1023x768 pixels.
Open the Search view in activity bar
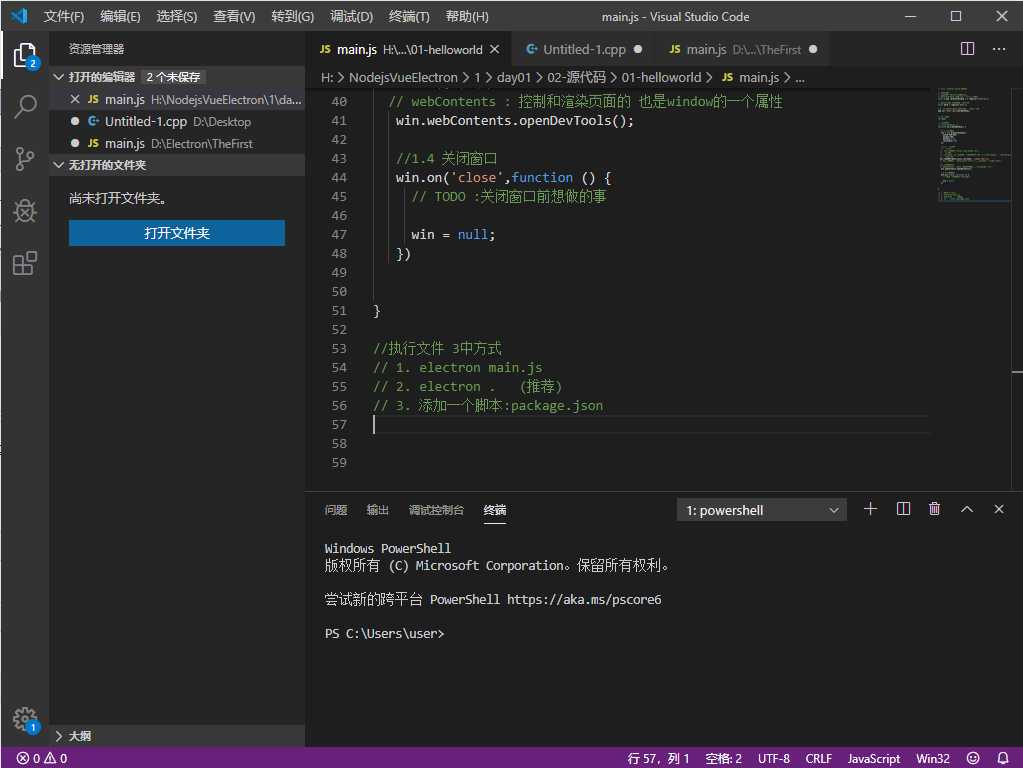25,106
